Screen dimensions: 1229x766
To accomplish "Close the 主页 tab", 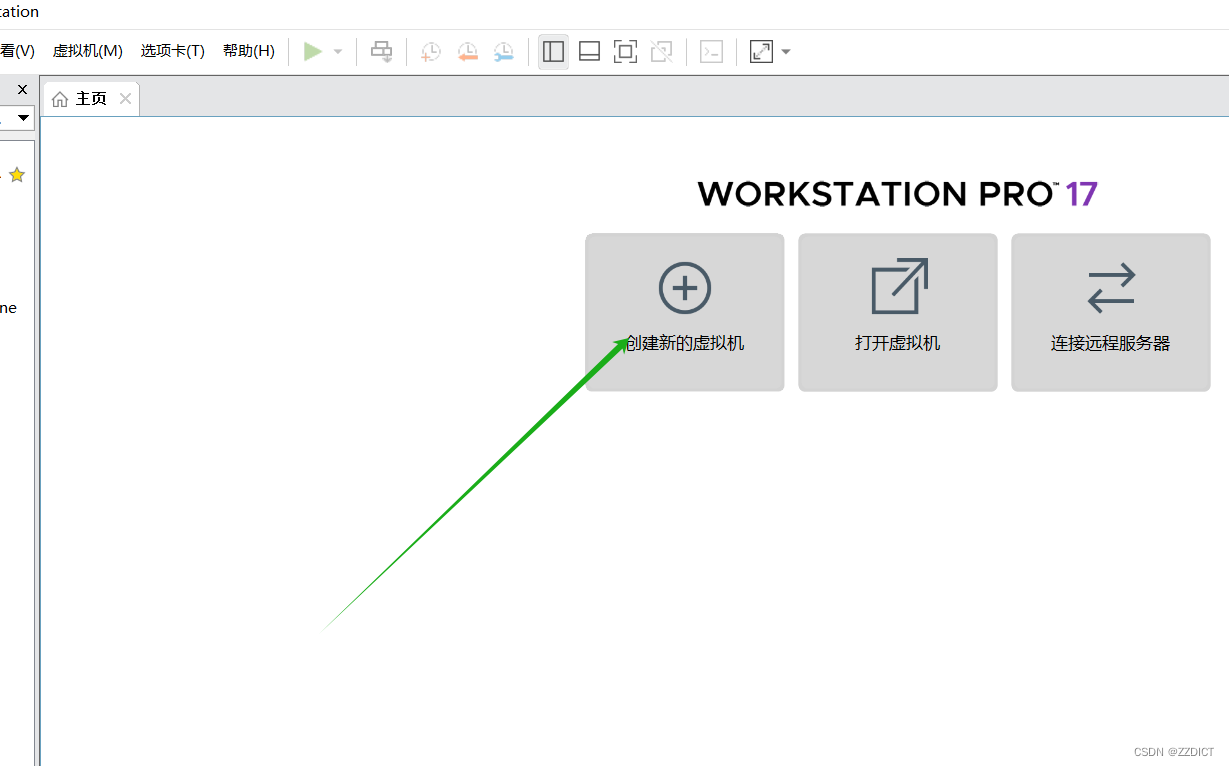I will tap(125, 98).
